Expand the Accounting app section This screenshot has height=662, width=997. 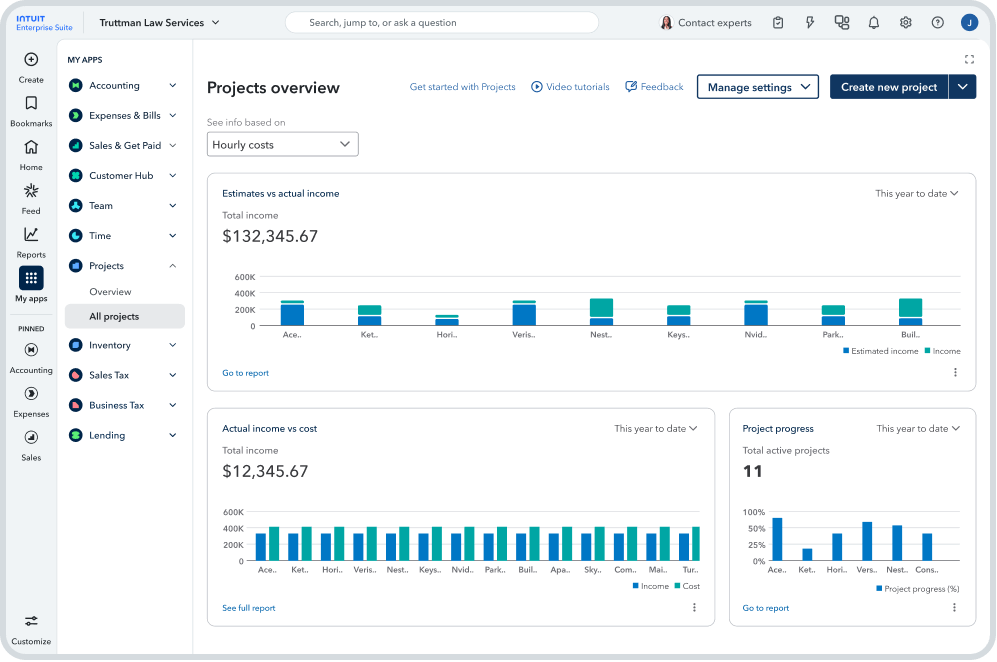click(x=120, y=85)
